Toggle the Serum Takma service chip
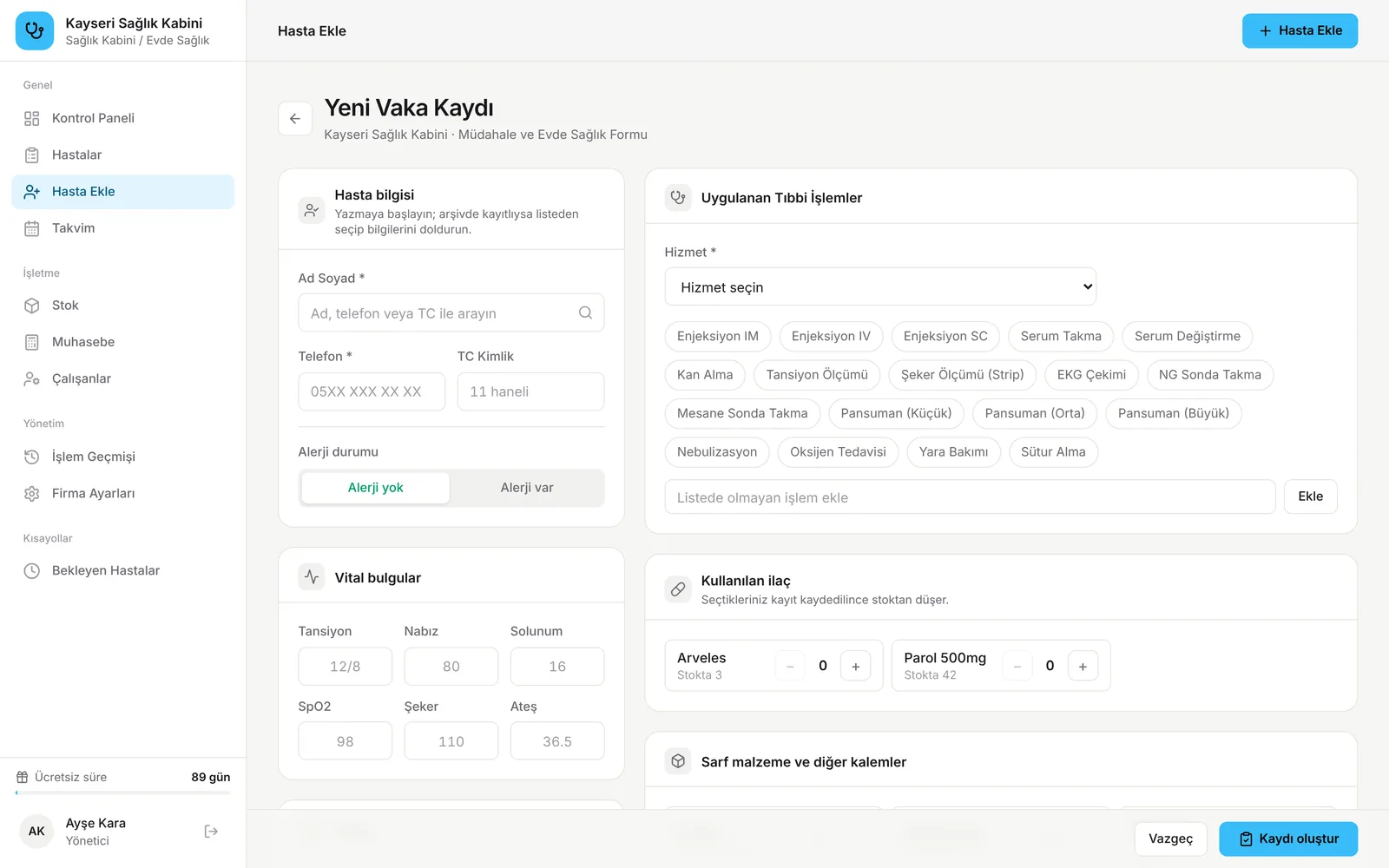1389x868 pixels. (x=1061, y=336)
